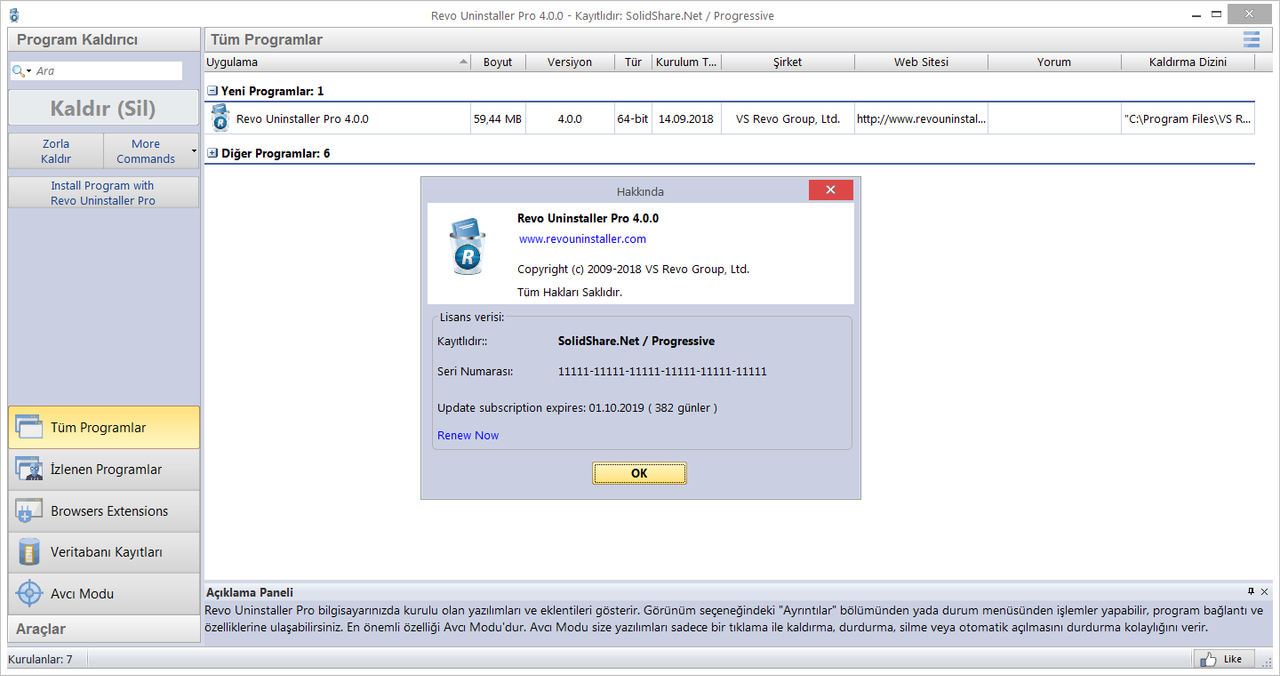The height and width of the screenshot is (676, 1280).
Task: Sort by the Uygulama column header
Action: click(x=337, y=62)
